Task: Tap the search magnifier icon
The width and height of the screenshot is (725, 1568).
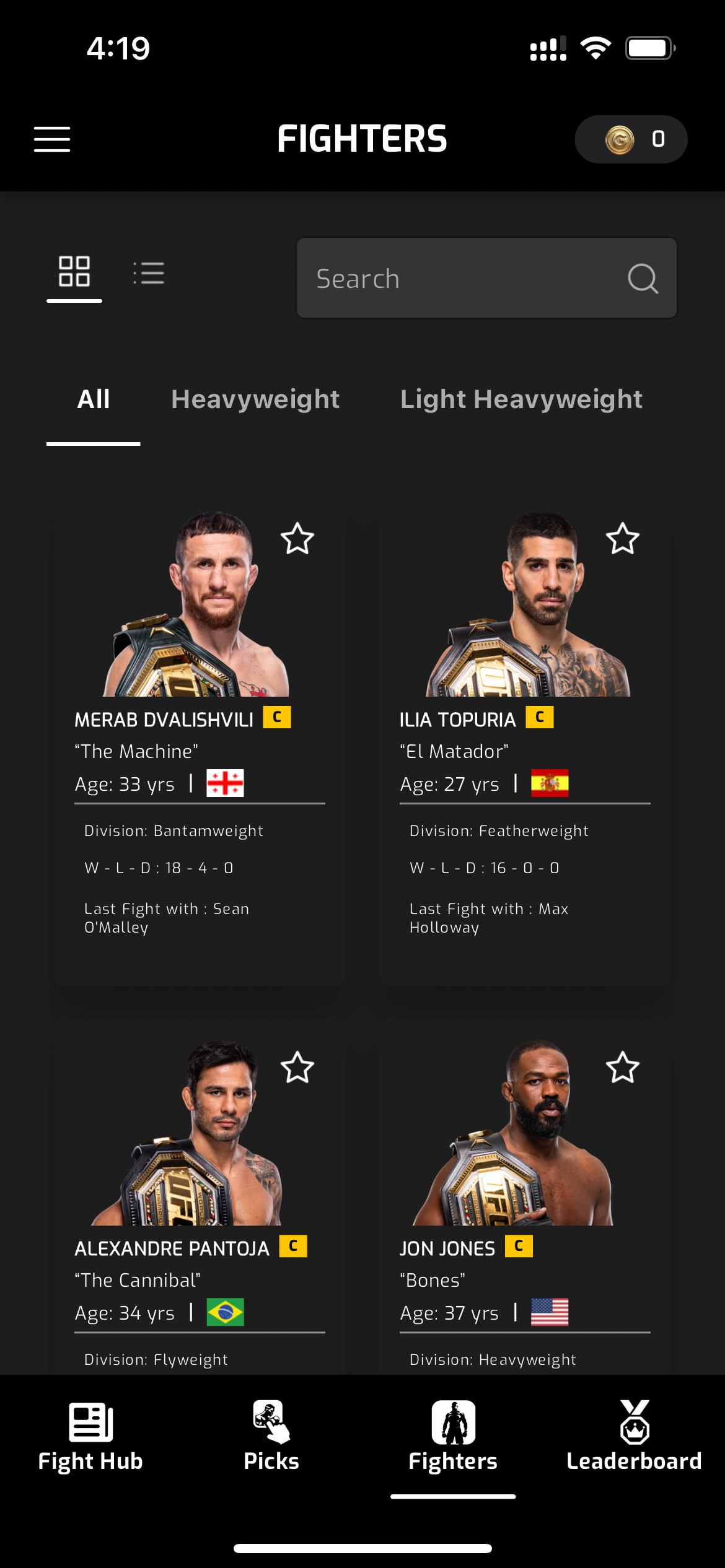Action: click(x=643, y=278)
